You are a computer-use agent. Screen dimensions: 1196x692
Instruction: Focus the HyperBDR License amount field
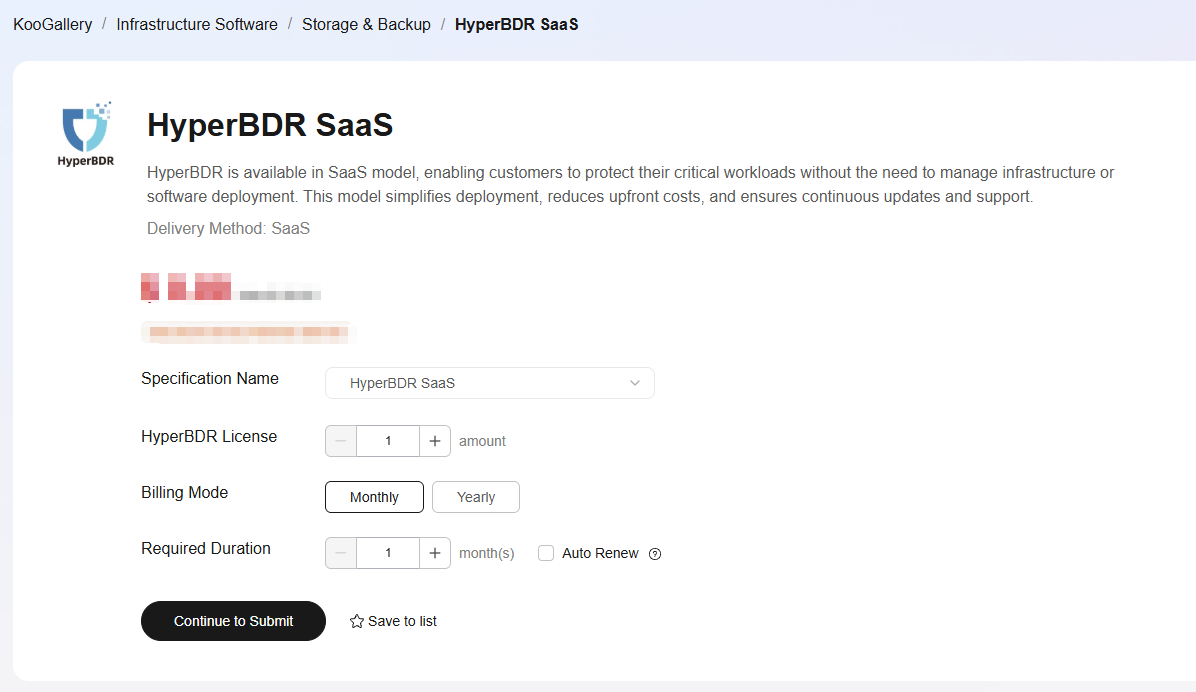(388, 441)
